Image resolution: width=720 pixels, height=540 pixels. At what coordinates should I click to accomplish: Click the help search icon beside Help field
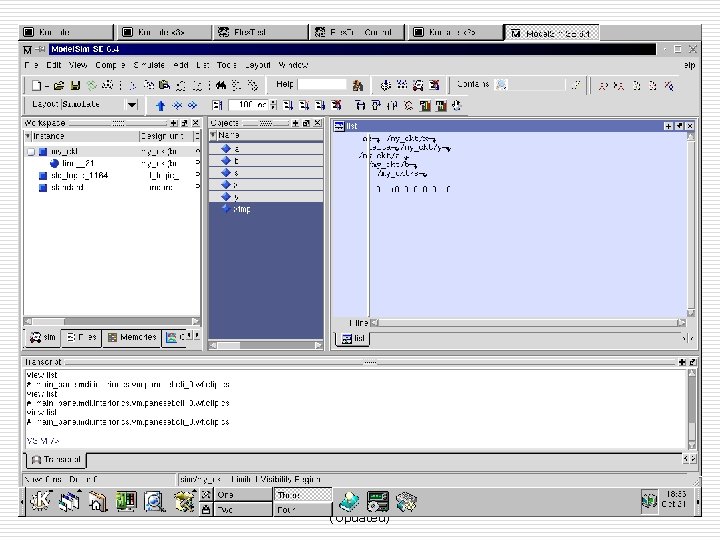[x=358, y=85]
